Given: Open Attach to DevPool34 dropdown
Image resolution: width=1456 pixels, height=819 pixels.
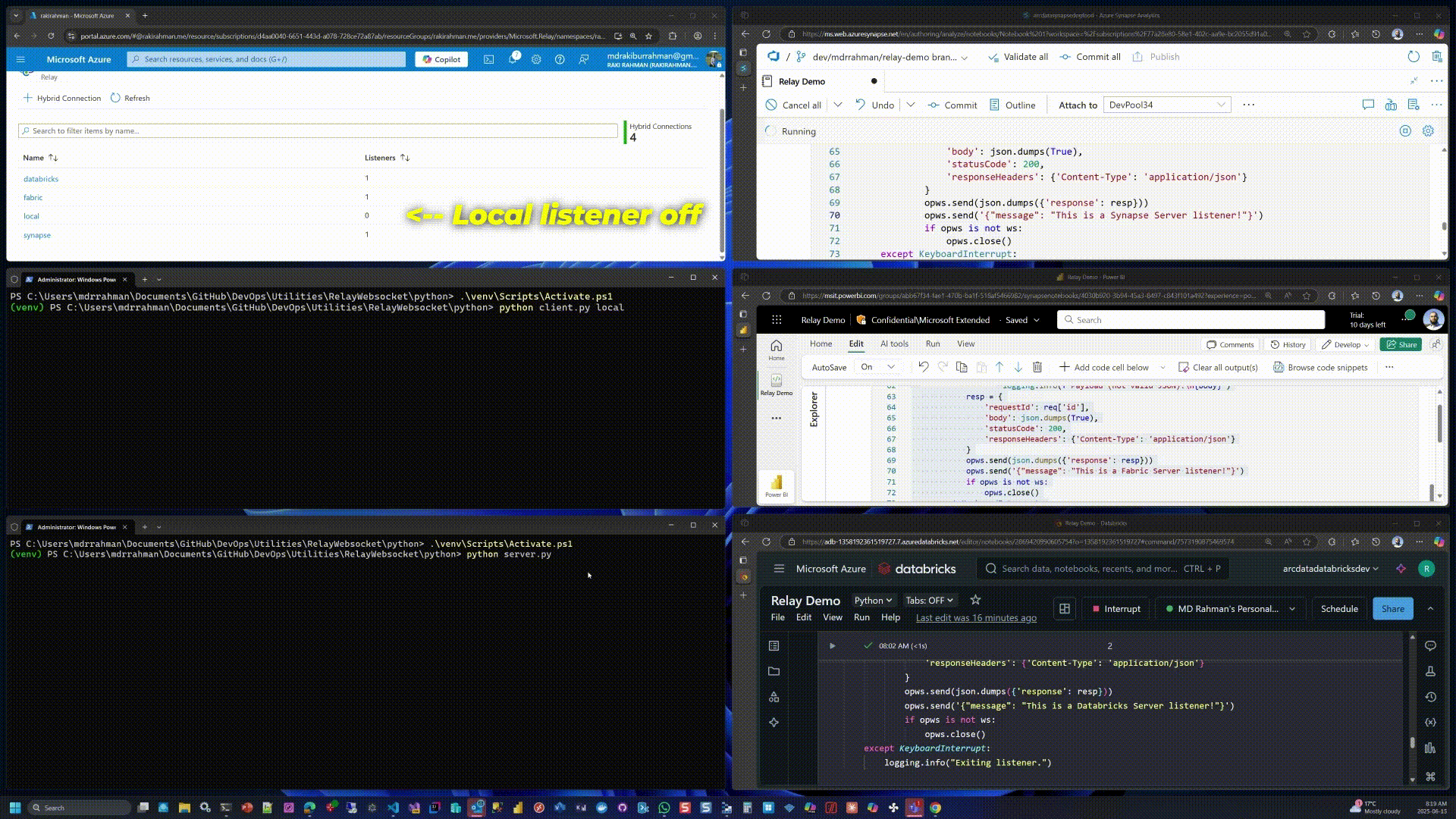Looking at the screenshot, I should (1166, 105).
